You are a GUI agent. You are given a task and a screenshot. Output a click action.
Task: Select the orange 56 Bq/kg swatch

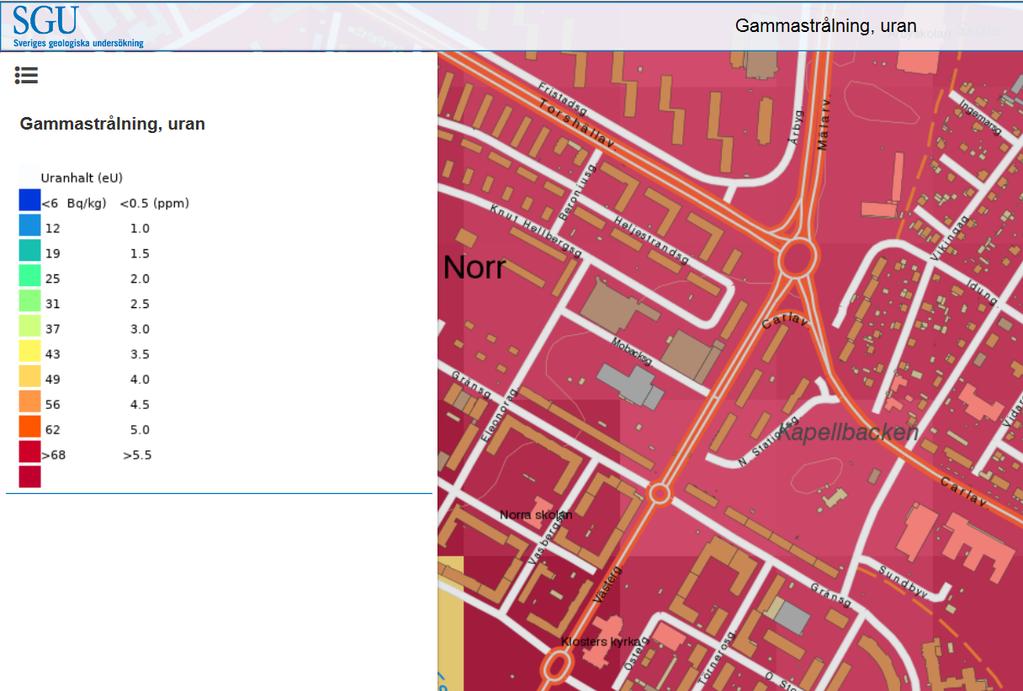tap(30, 401)
